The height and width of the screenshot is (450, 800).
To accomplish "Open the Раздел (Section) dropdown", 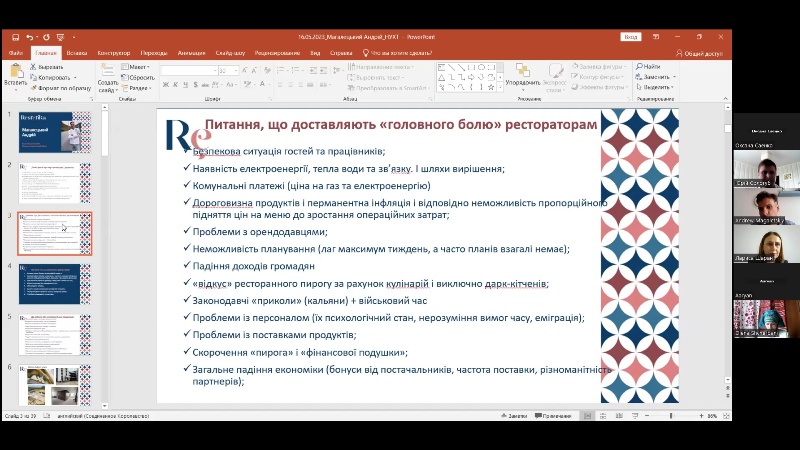I will (x=137, y=88).
